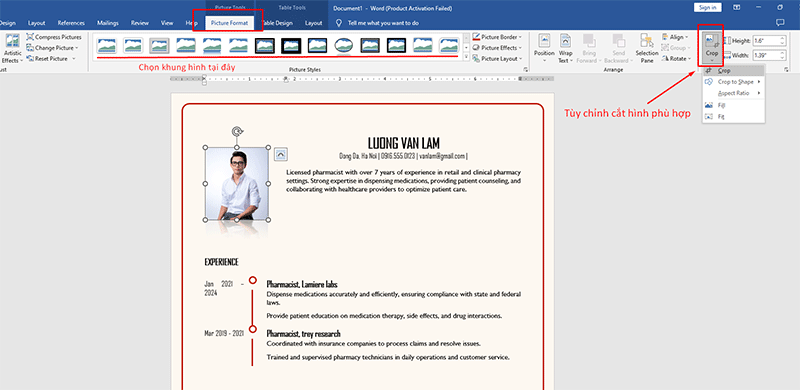
Task: Open Change Picture dropdown
Action: coord(53,48)
